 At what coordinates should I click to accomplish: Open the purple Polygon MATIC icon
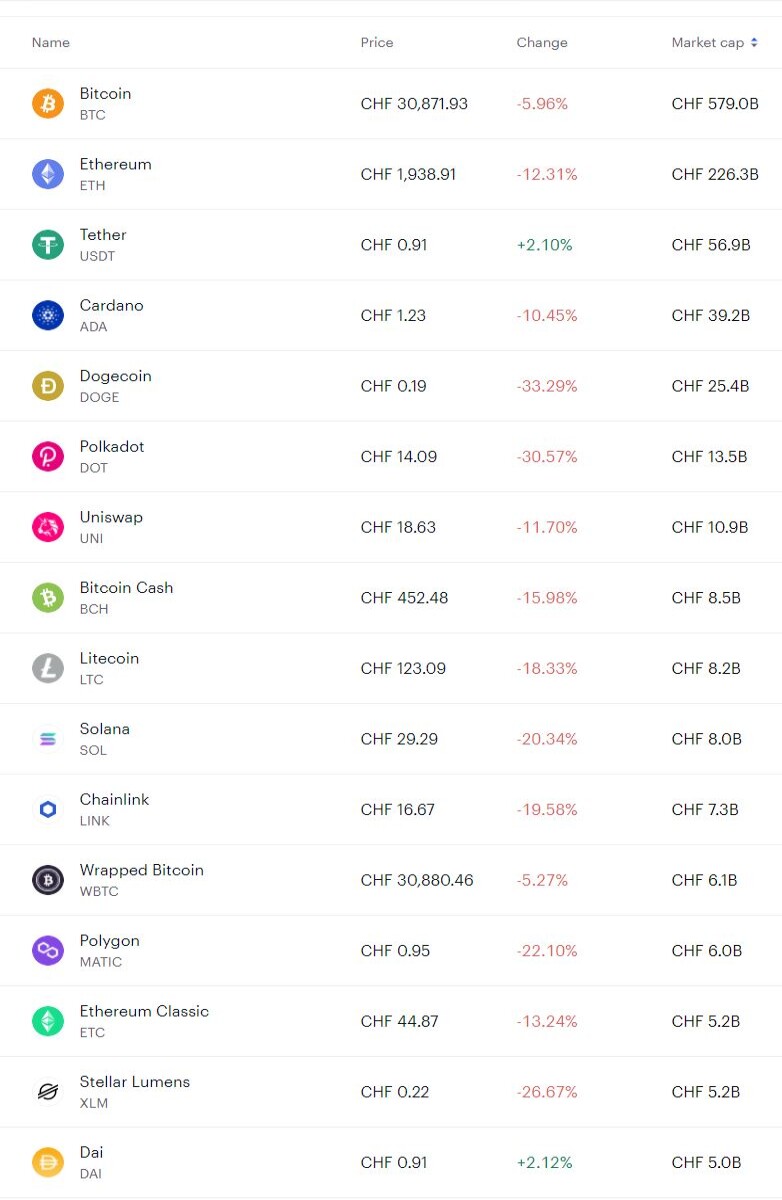click(48, 951)
